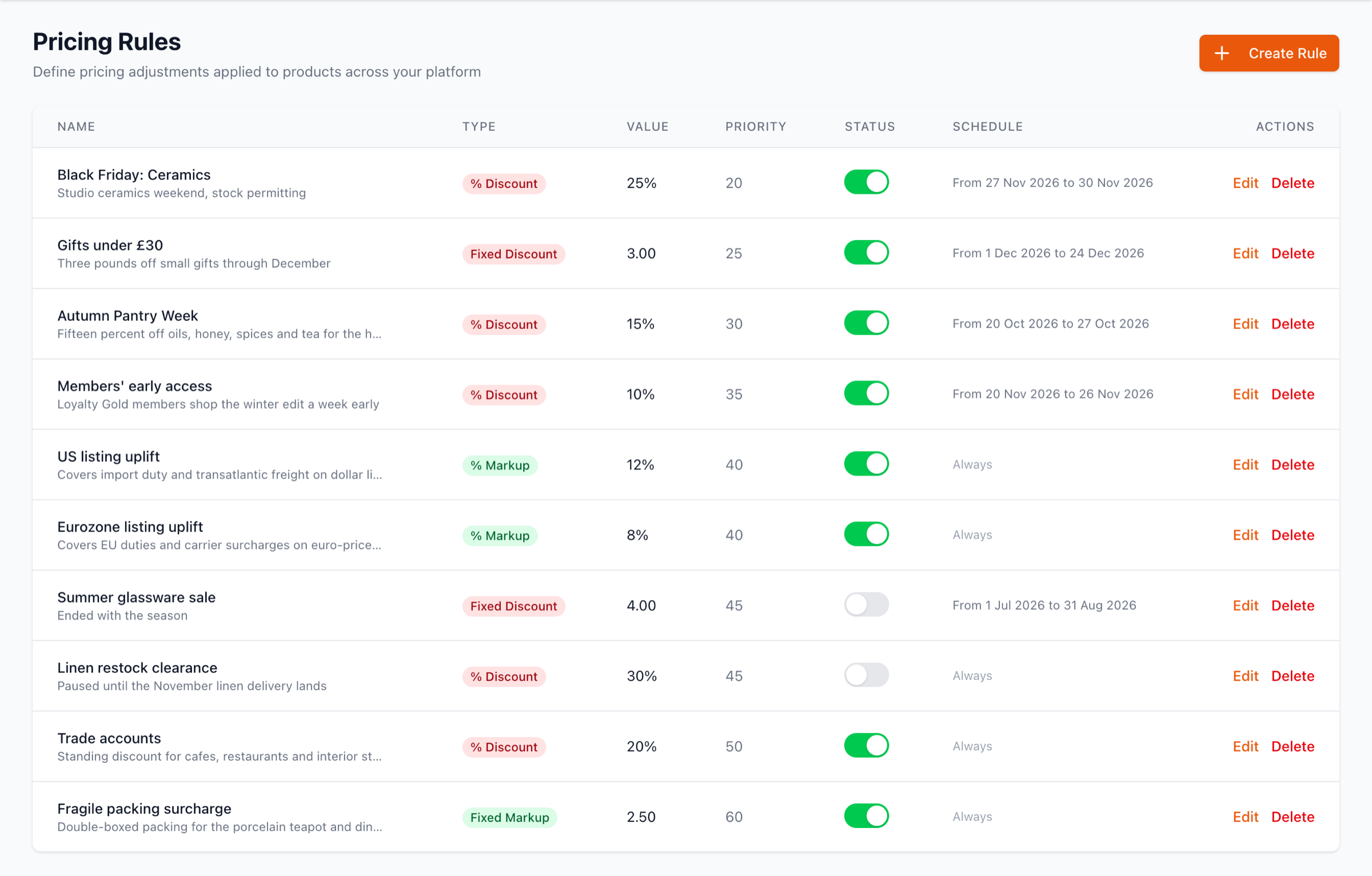Click the % Markup badge for US listing uplift
This screenshot has width=1372, height=876.
coord(500,465)
